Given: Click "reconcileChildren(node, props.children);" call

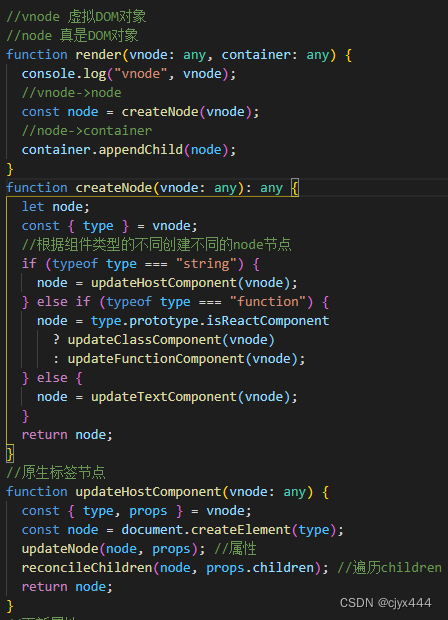Looking at the screenshot, I should 175,568.
